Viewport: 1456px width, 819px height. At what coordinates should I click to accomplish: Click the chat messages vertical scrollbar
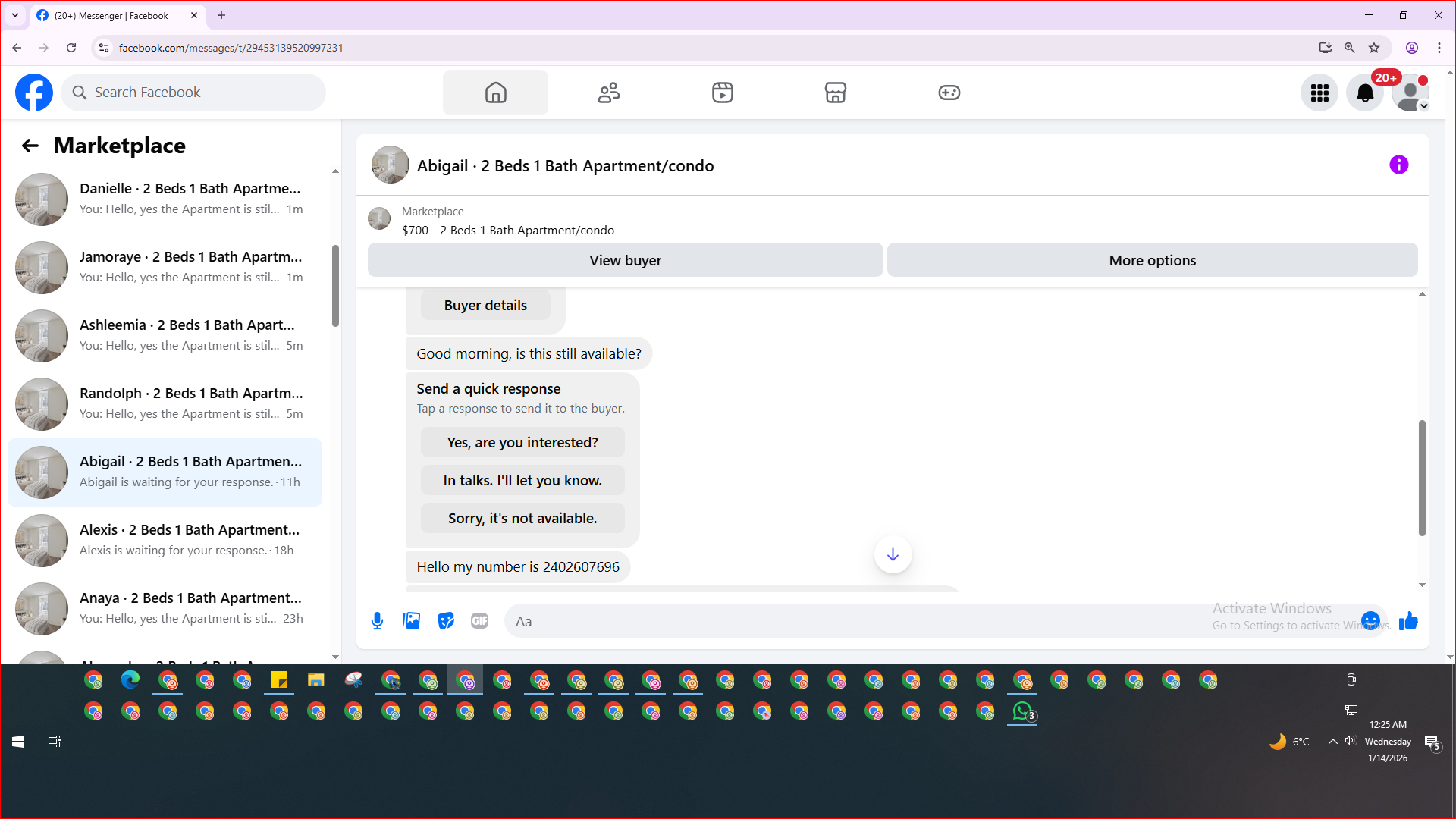(1422, 478)
